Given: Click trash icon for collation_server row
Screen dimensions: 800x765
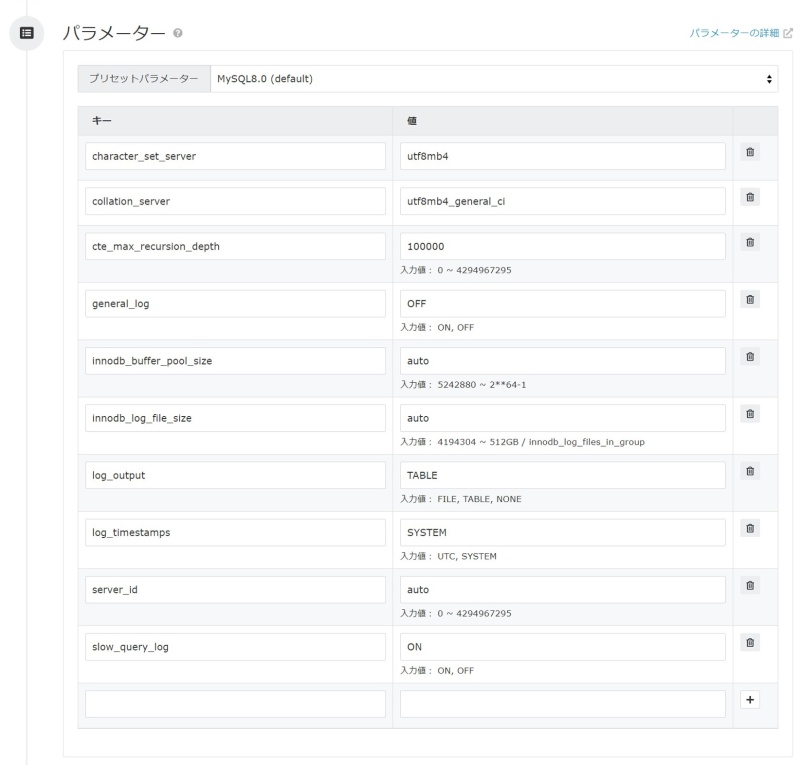Looking at the screenshot, I should [x=750, y=198].
